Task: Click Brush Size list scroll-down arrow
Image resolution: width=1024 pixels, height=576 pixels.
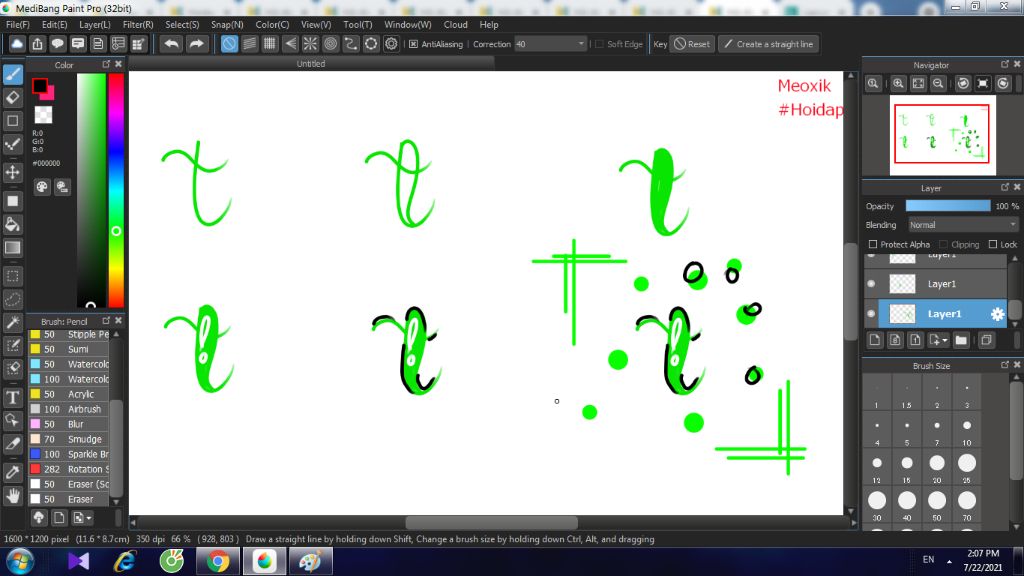Action: (x=1016, y=526)
